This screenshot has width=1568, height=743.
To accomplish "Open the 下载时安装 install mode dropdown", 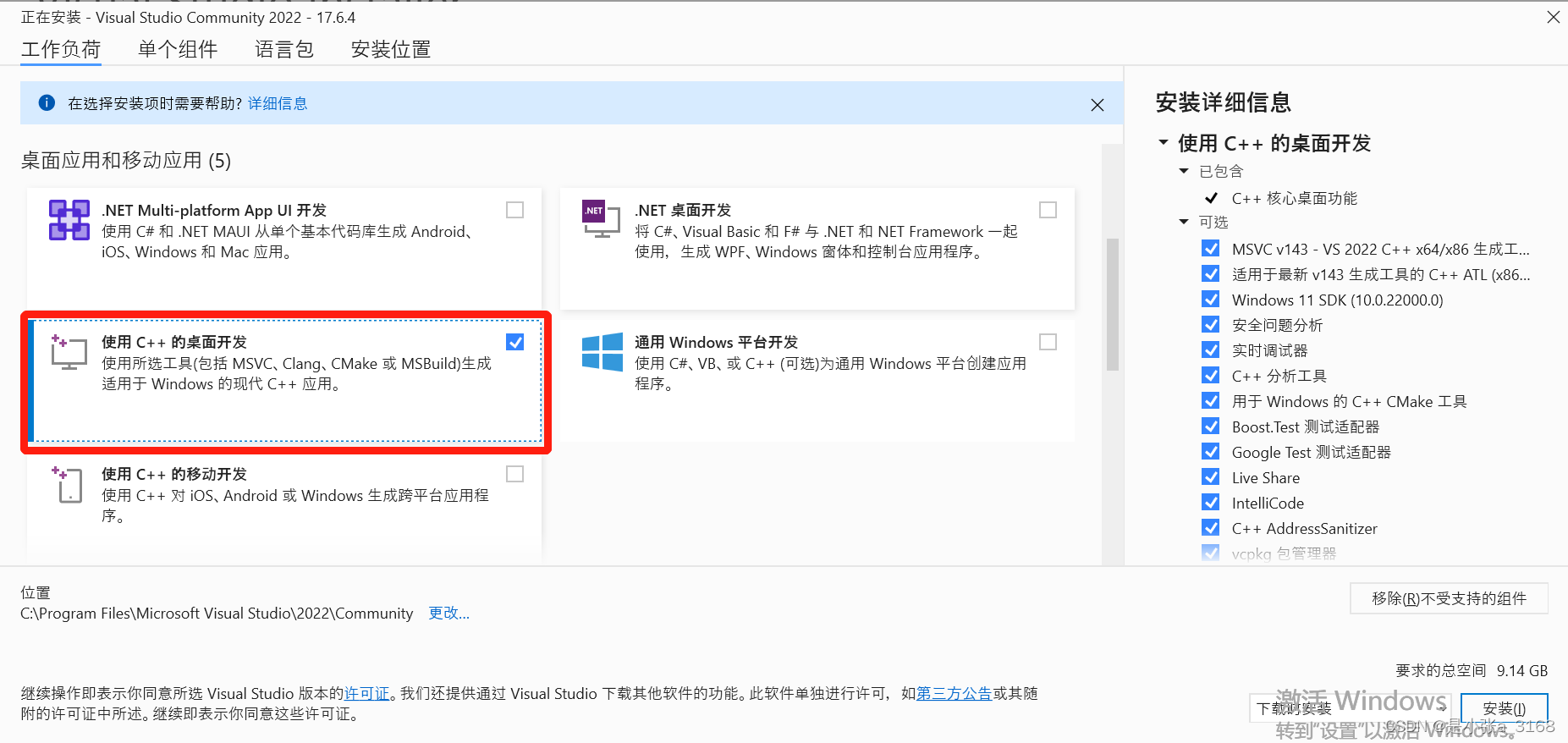I will click(x=1350, y=708).
